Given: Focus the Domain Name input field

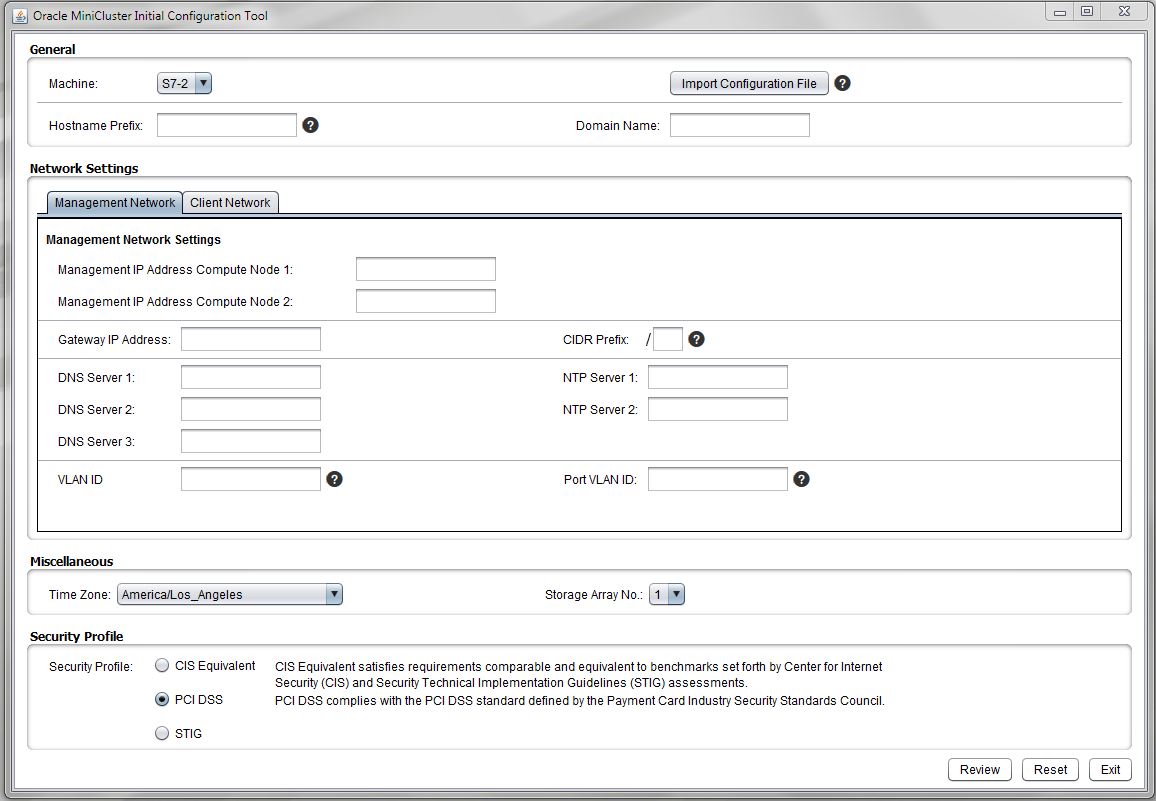Looking at the screenshot, I should pyautogui.click(x=739, y=125).
